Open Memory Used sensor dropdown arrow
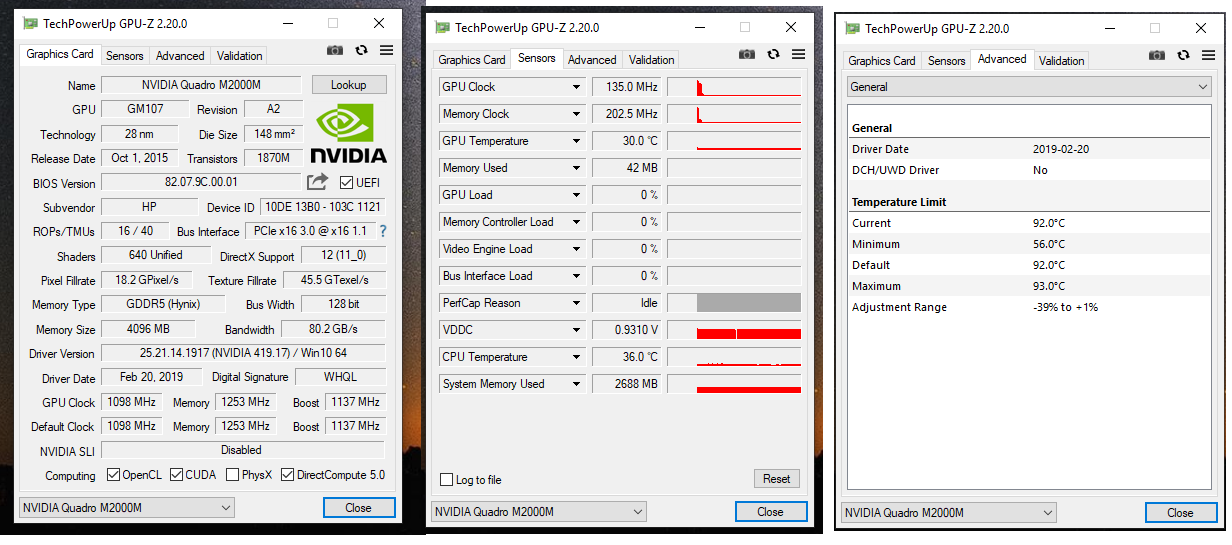The image size is (1232, 545). pyautogui.click(x=576, y=168)
